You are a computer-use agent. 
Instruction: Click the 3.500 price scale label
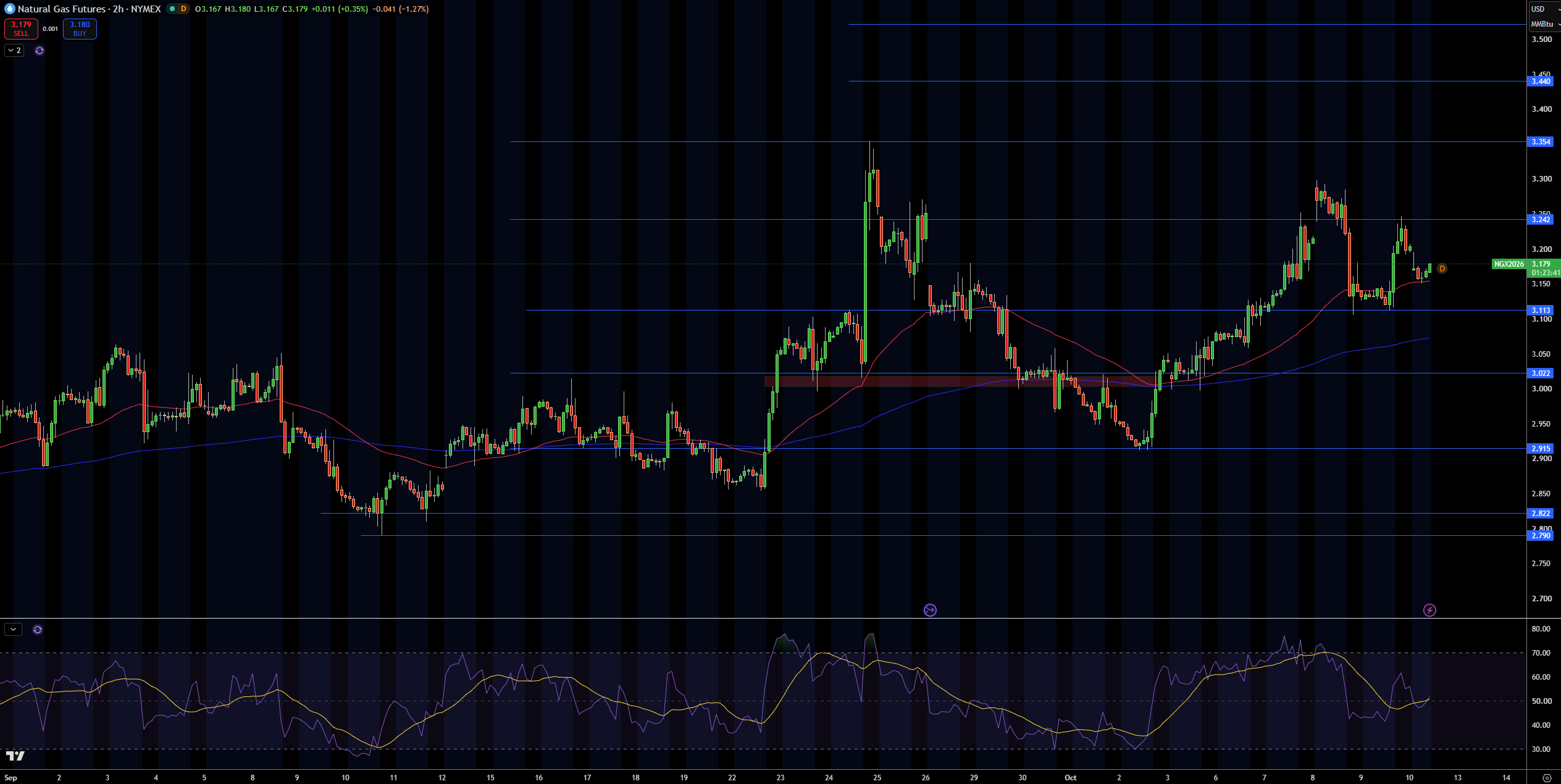point(1541,40)
